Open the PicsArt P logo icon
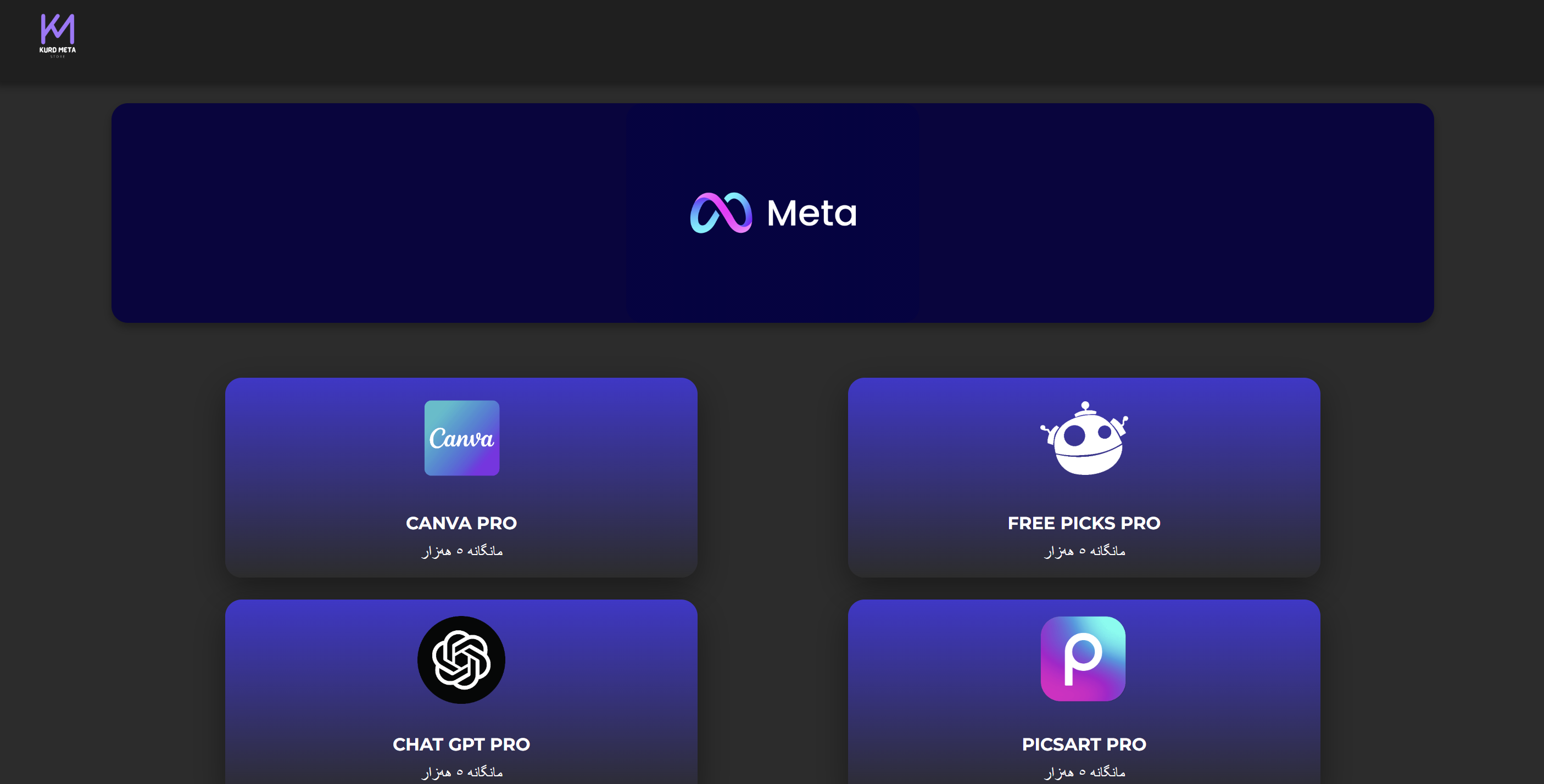Image resolution: width=1544 pixels, height=784 pixels. [1083, 658]
